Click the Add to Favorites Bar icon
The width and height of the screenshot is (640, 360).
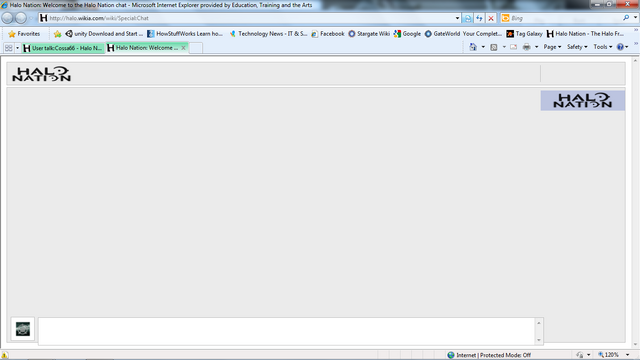click(x=58, y=34)
